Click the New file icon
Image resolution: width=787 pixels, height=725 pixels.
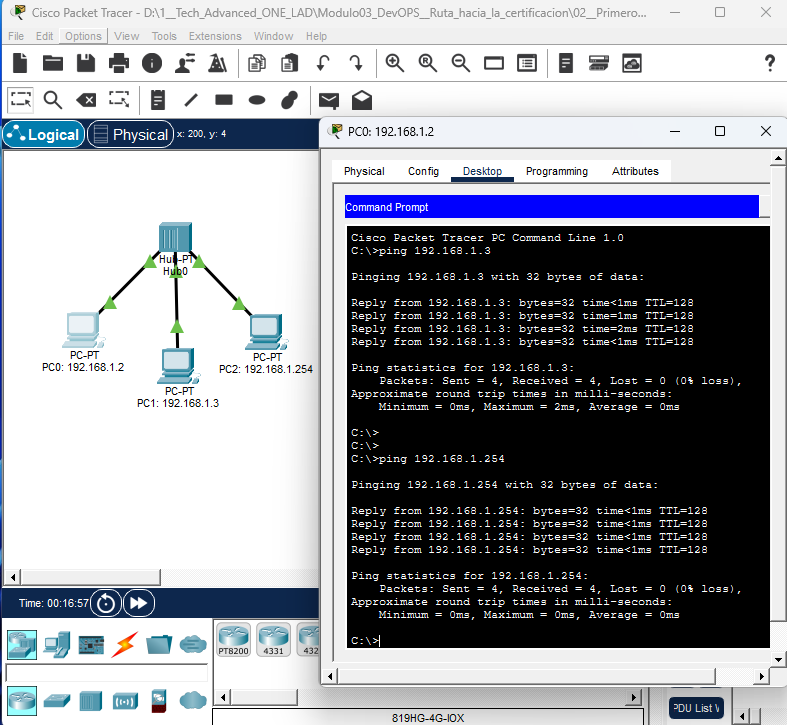point(20,63)
